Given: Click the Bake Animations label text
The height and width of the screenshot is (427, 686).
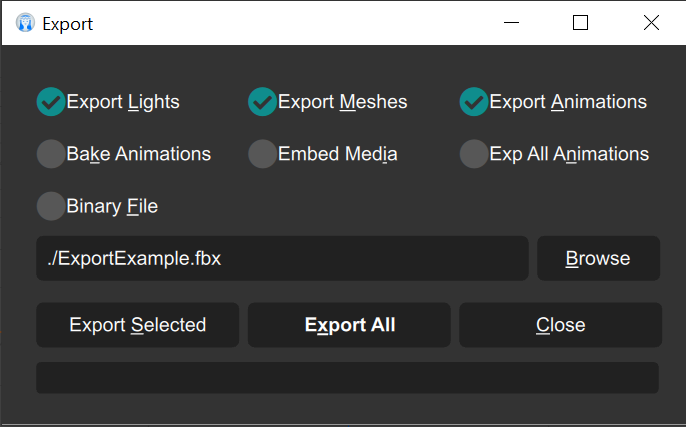Looking at the screenshot, I should pyautogui.click(x=139, y=154).
